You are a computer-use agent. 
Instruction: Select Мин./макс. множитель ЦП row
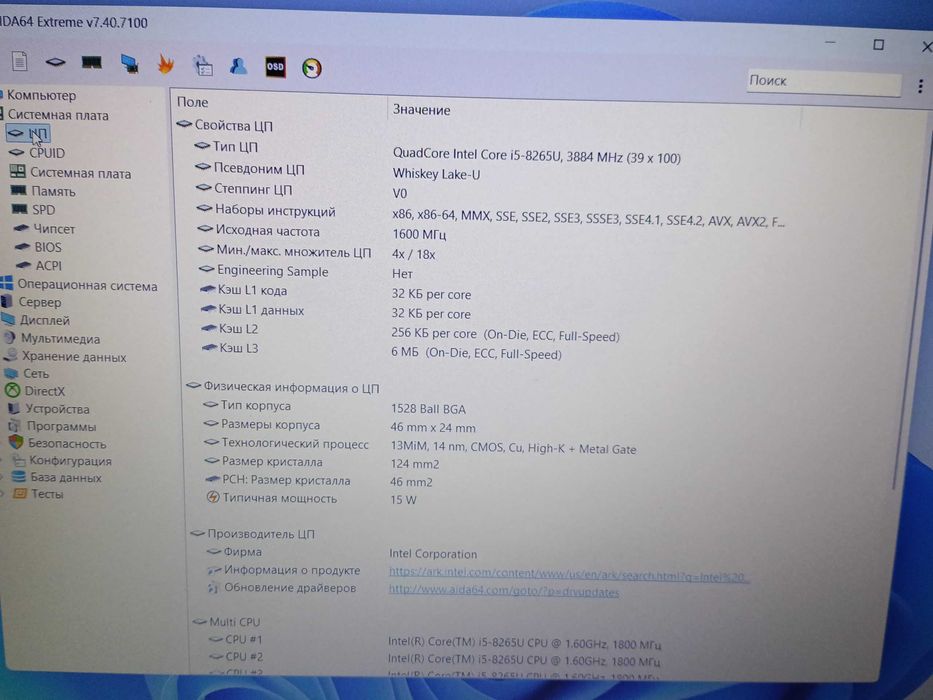coord(318,253)
